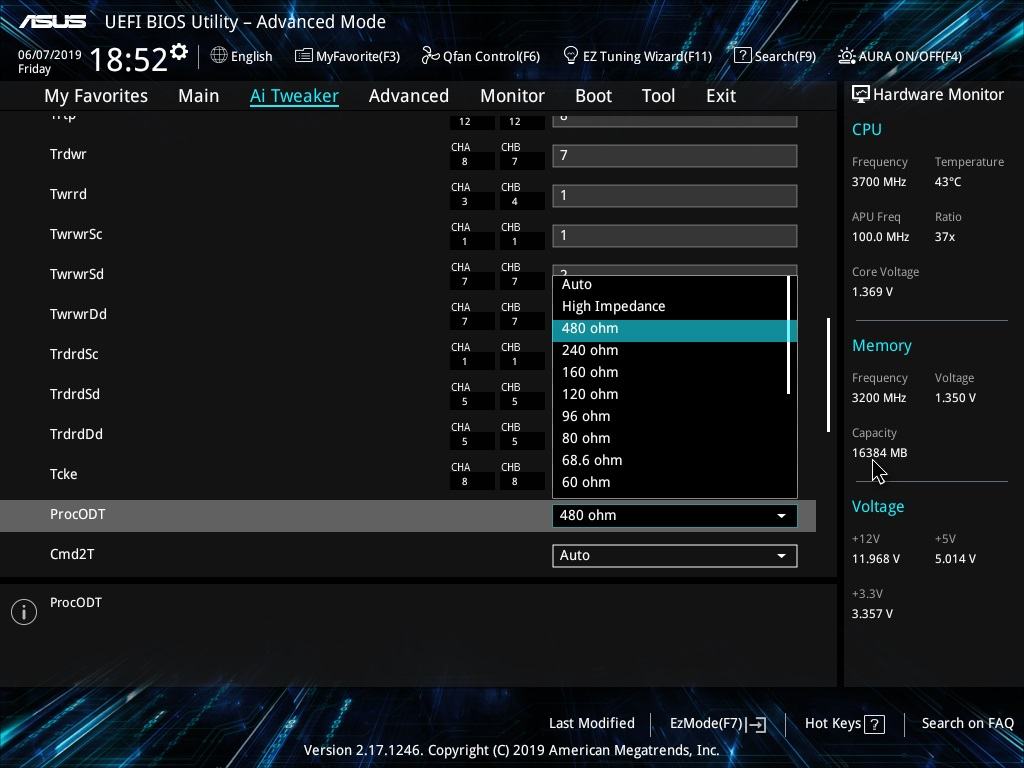Click the Hardware Monitor screen icon
1024x768 pixels.
point(861,94)
